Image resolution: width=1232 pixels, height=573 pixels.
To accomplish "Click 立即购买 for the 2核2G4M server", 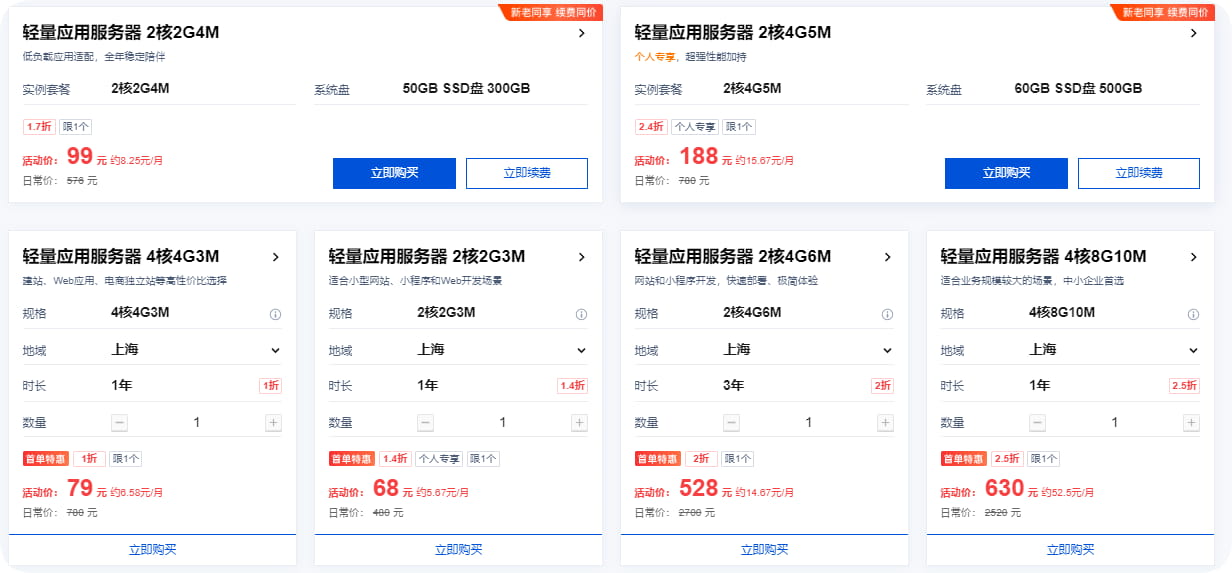I will pyautogui.click(x=394, y=173).
